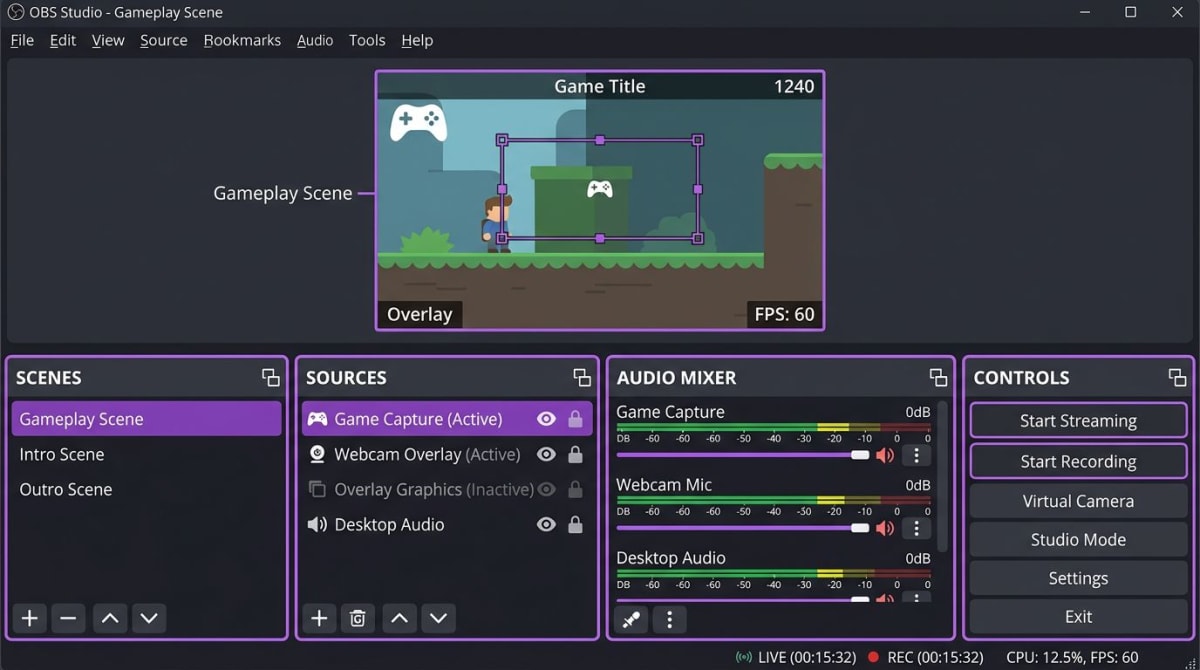The height and width of the screenshot is (670, 1200).
Task: Enable Studio Mode
Action: (1078, 539)
